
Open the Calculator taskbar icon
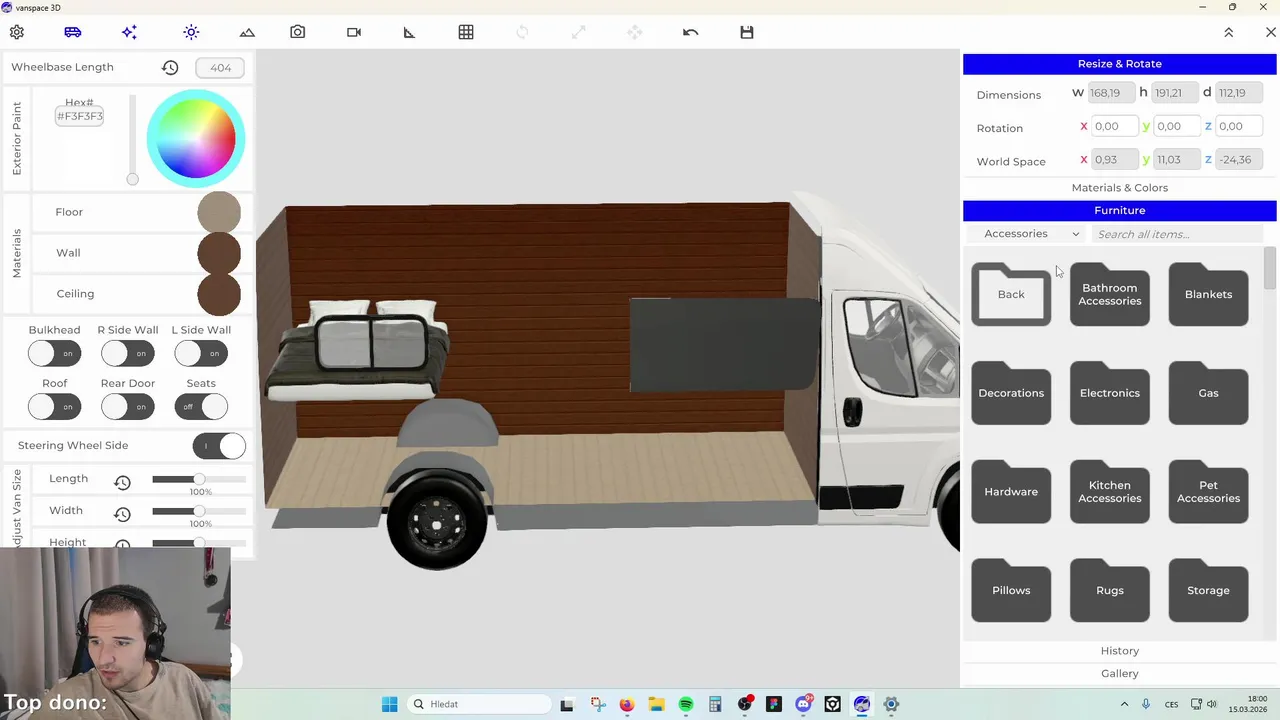pos(715,704)
